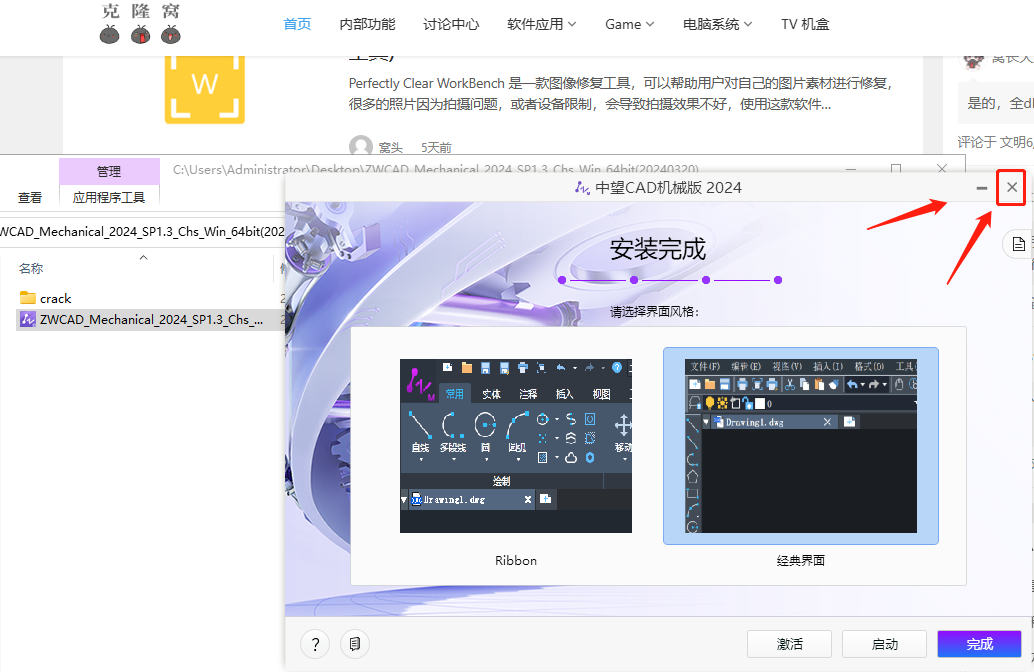This screenshot has height=672, width=1034.
Task: Open the help question mark icon
Action: pyautogui.click(x=315, y=644)
